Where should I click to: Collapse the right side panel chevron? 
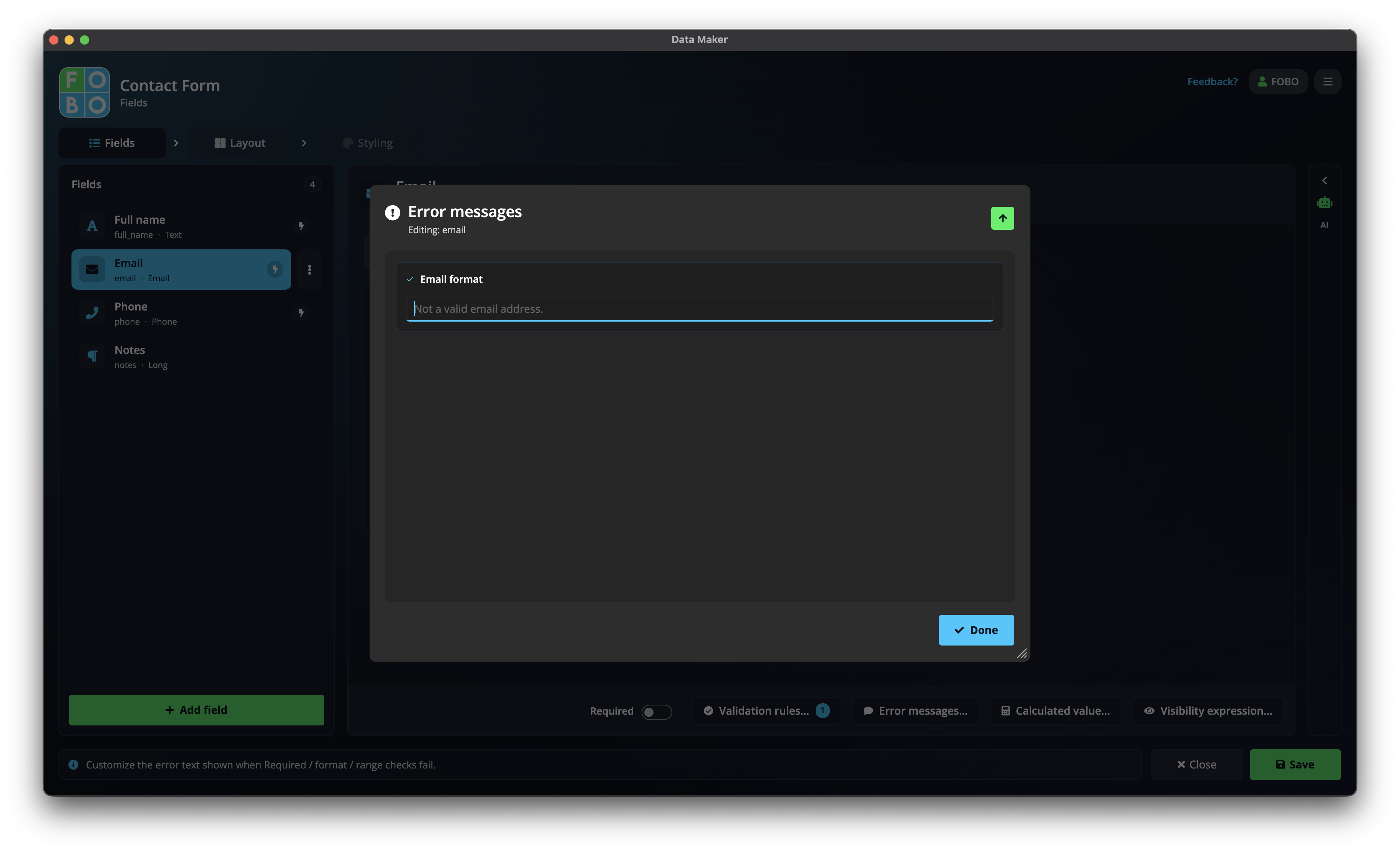(x=1324, y=181)
